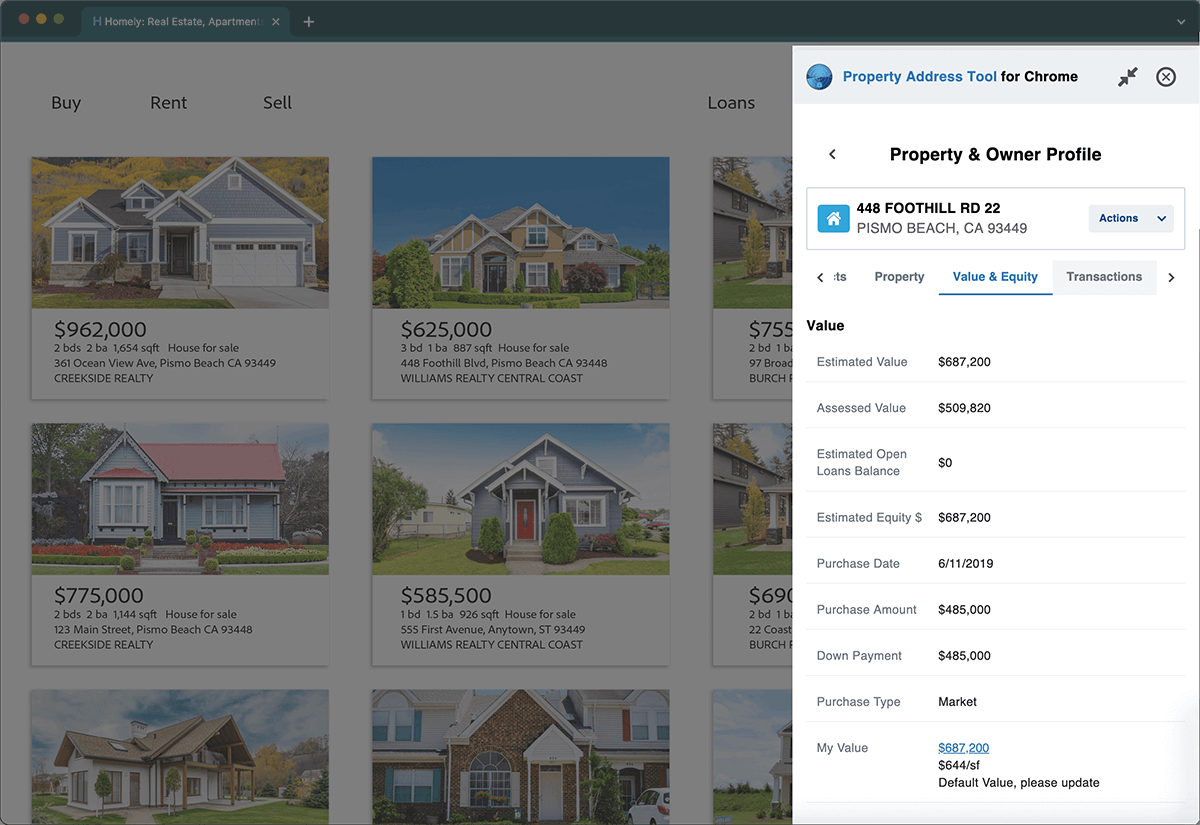Screen dimensions: 1200x825
Task: Open the Actions dropdown
Action: (1131, 218)
